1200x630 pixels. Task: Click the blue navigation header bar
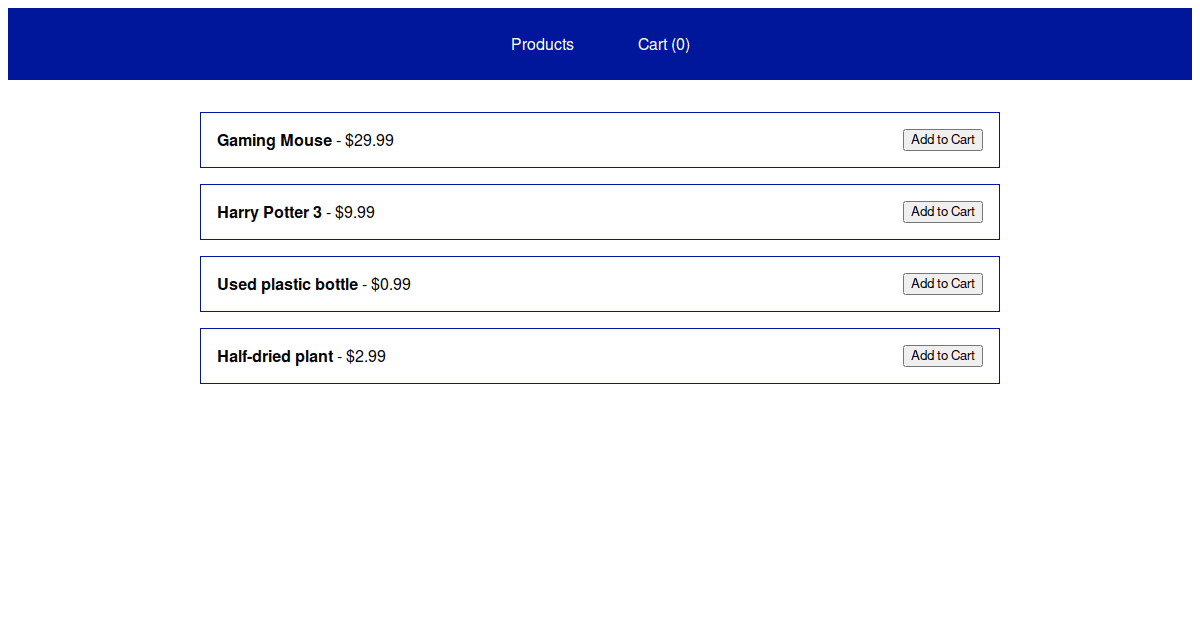click(x=200, y=44)
